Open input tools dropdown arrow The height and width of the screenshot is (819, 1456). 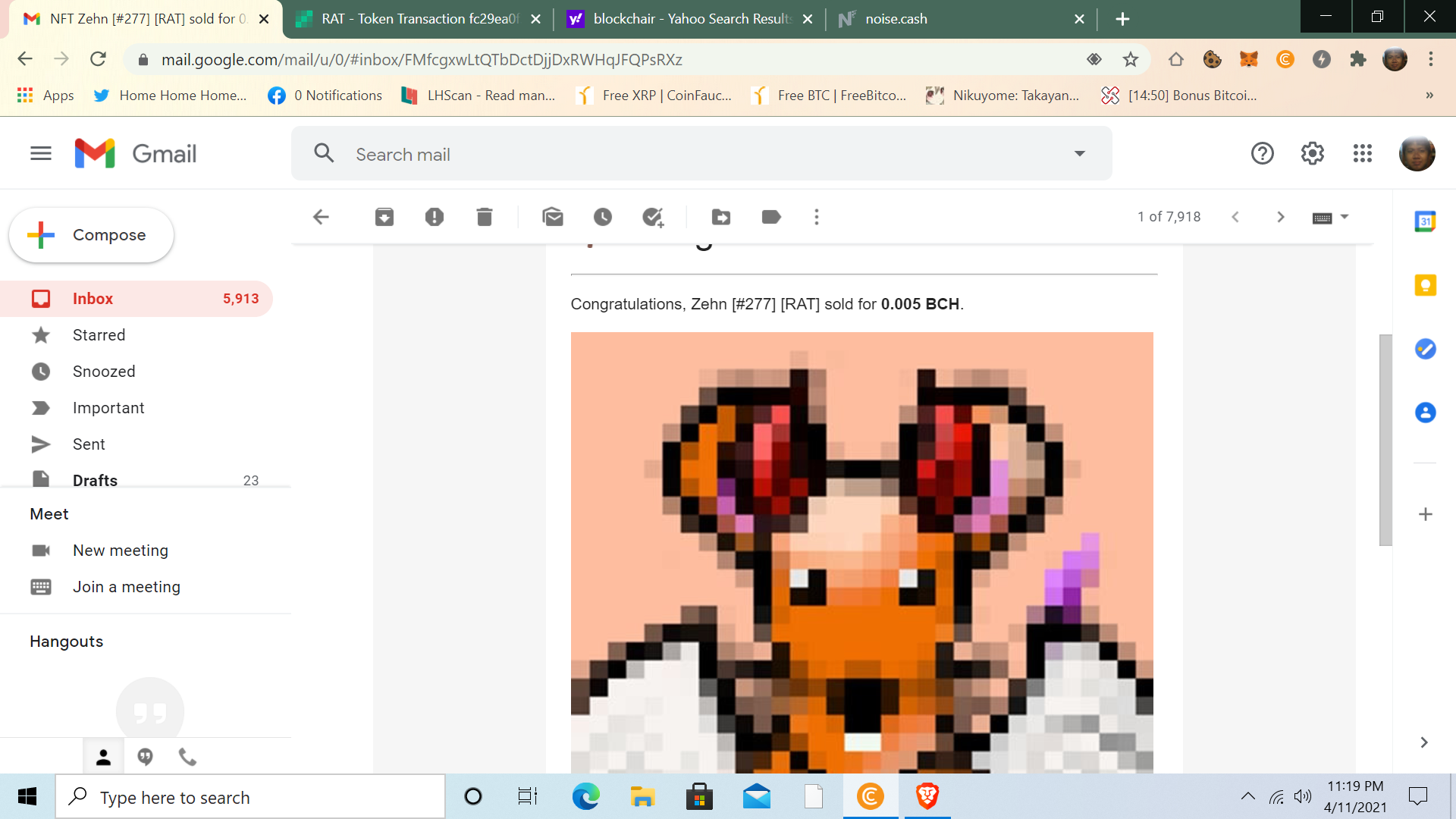coord(1345,217)
